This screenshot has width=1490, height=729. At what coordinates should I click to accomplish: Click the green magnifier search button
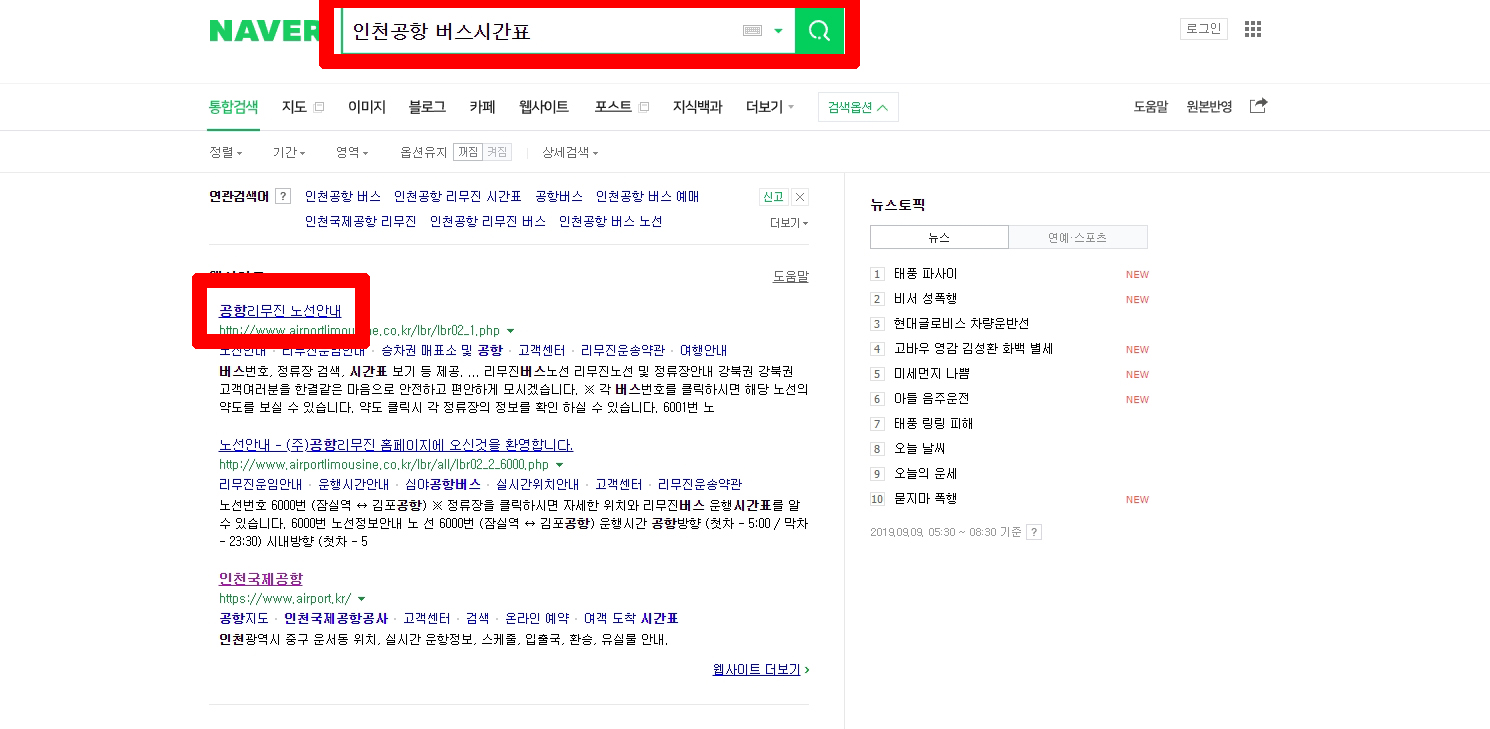[x=820, y=31]
